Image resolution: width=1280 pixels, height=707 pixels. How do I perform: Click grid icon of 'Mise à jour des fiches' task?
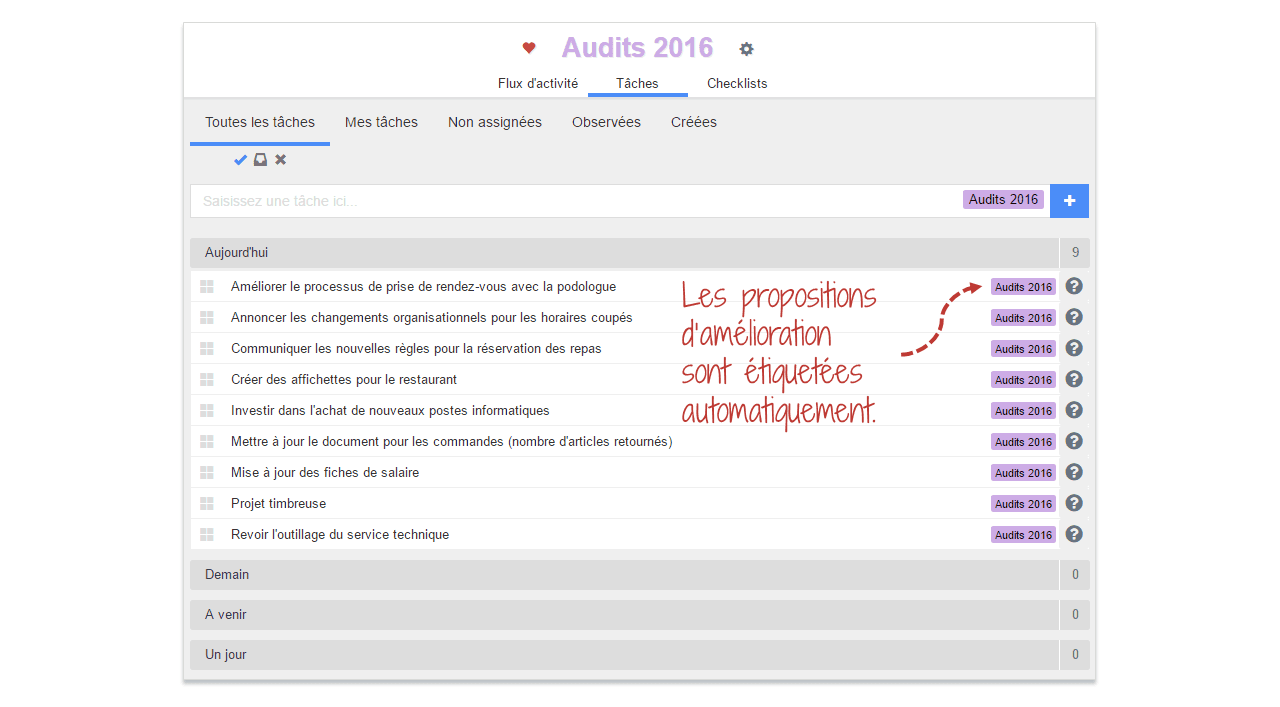coord(207,473)
